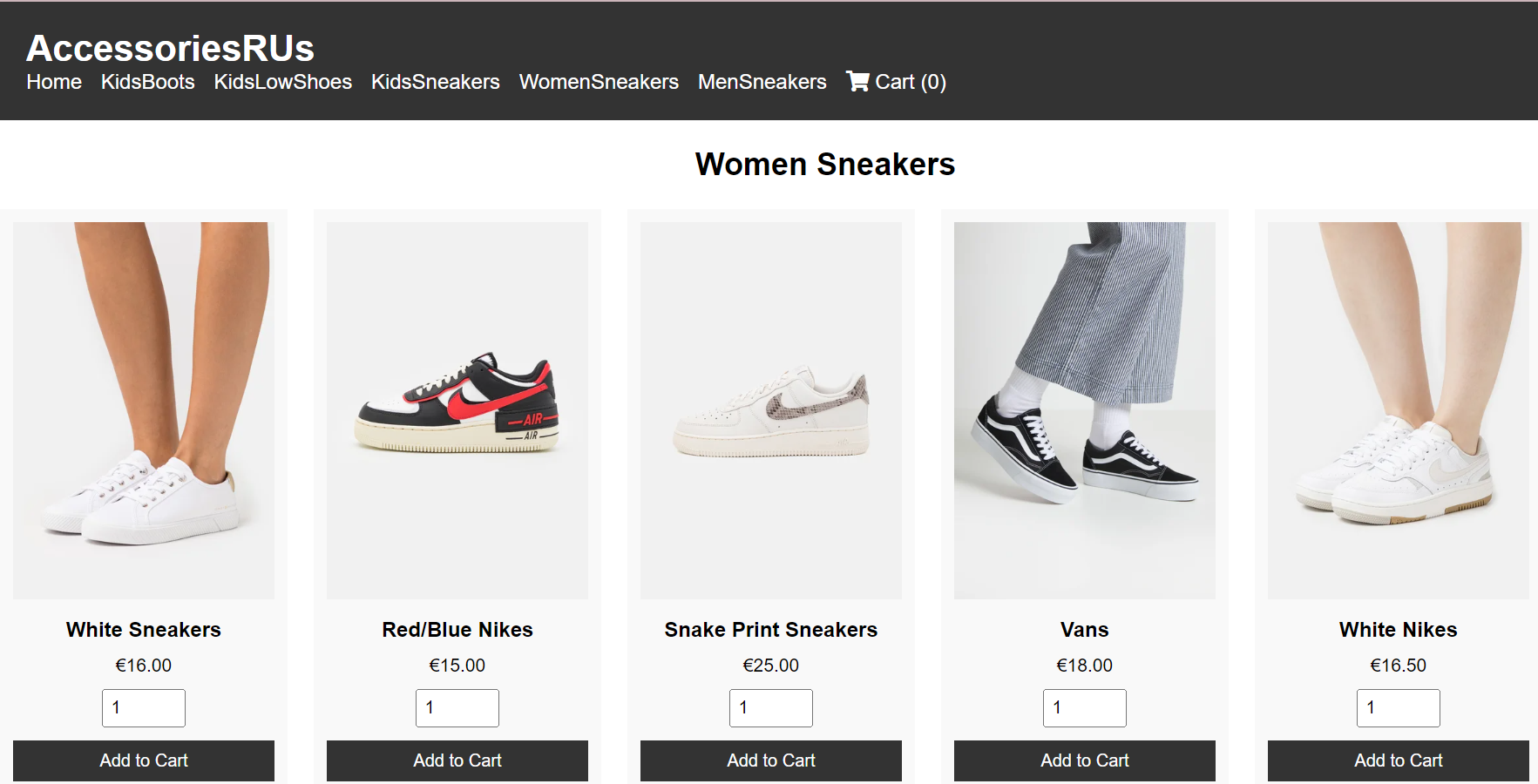
Task: Add White Nikes to cart
Action: pos(1398,760)
